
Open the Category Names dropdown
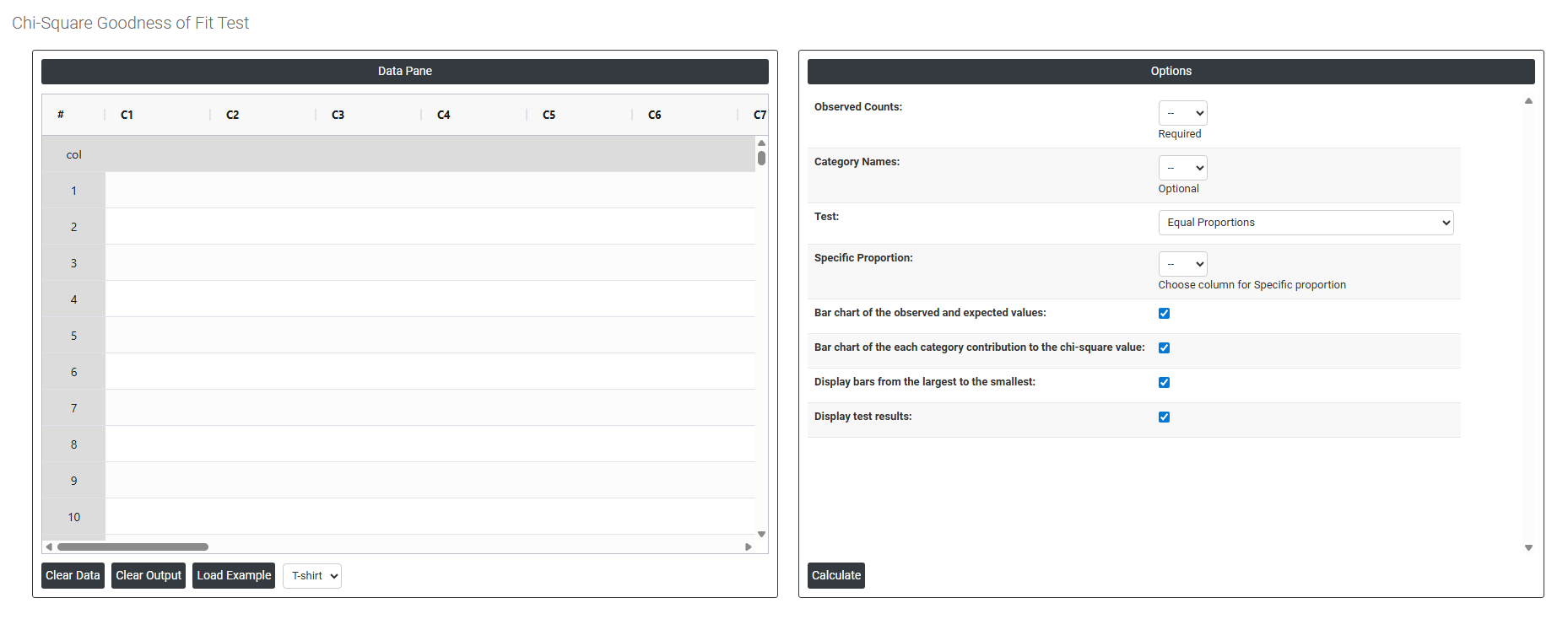coord(1182,168)
